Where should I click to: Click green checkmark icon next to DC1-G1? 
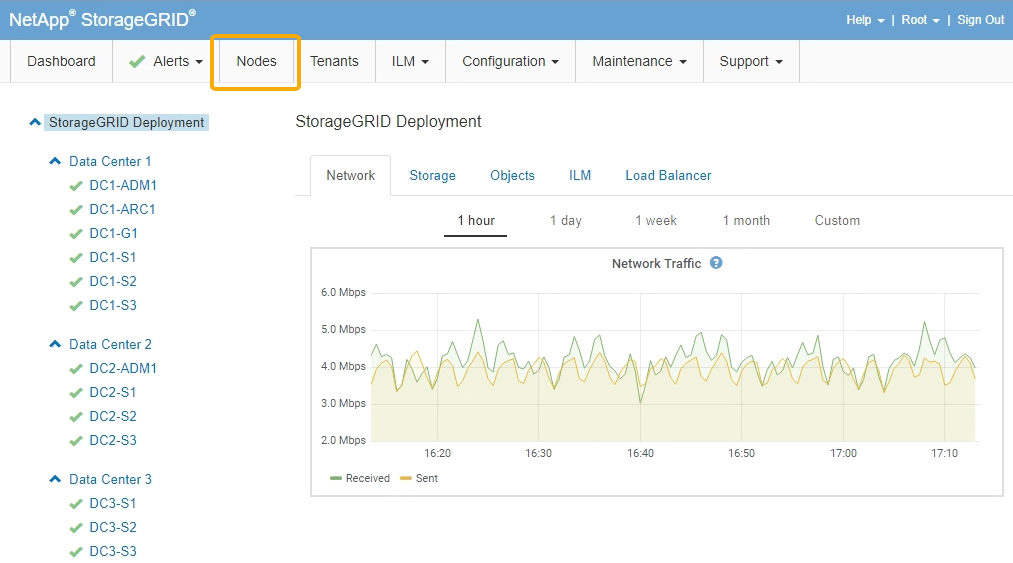click(75, 234)
